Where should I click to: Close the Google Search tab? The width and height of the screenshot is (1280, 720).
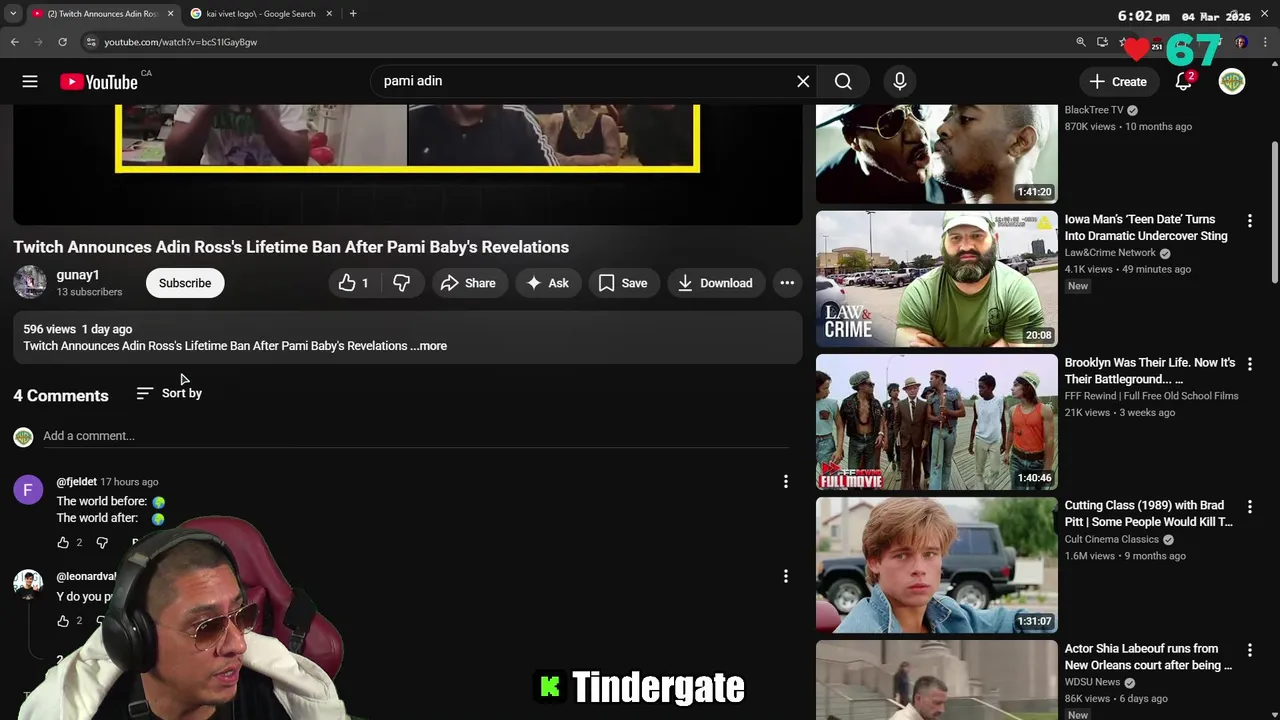(x=329, y=14)
